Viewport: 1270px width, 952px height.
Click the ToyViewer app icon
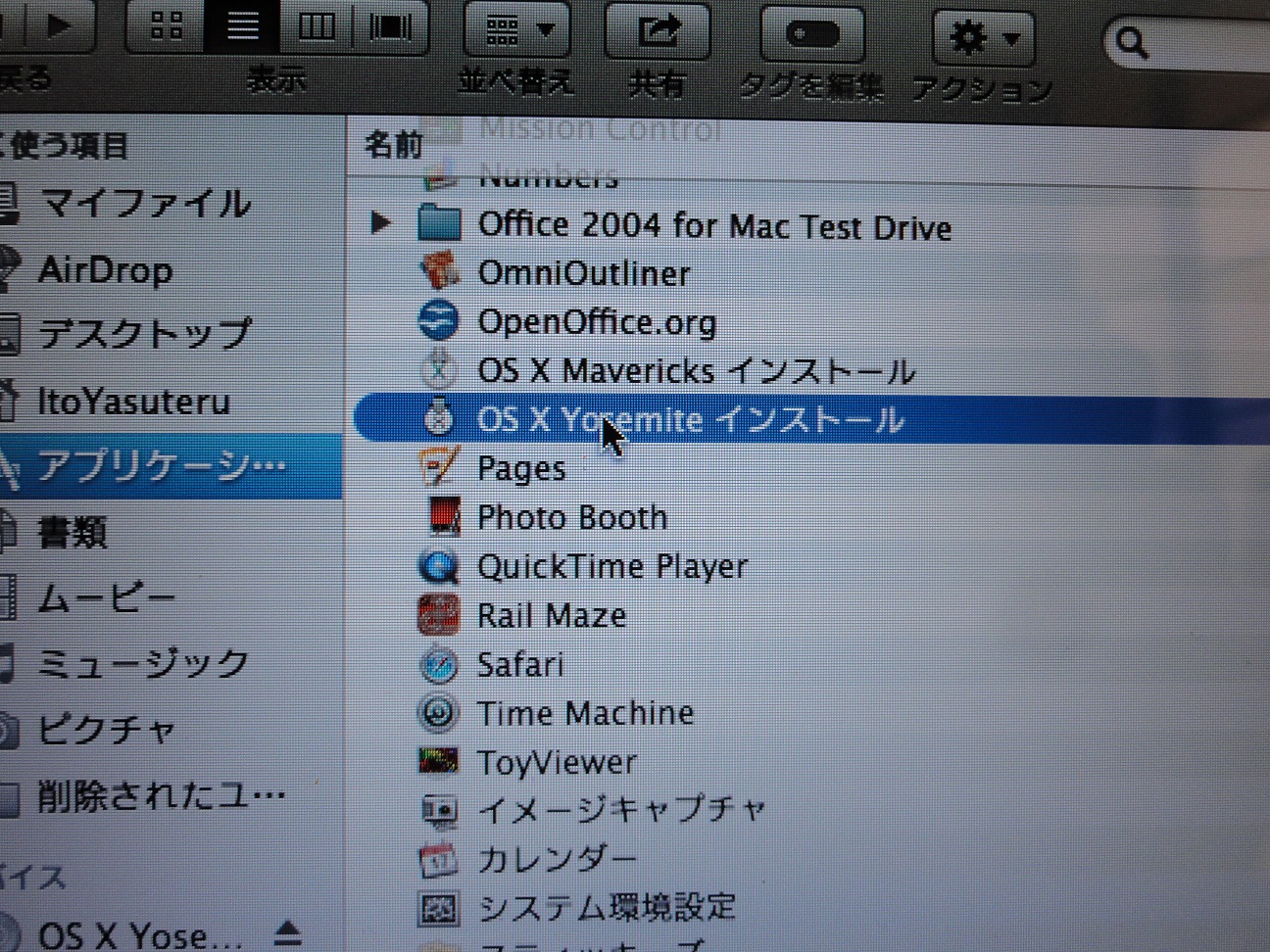tap(438, 761)
